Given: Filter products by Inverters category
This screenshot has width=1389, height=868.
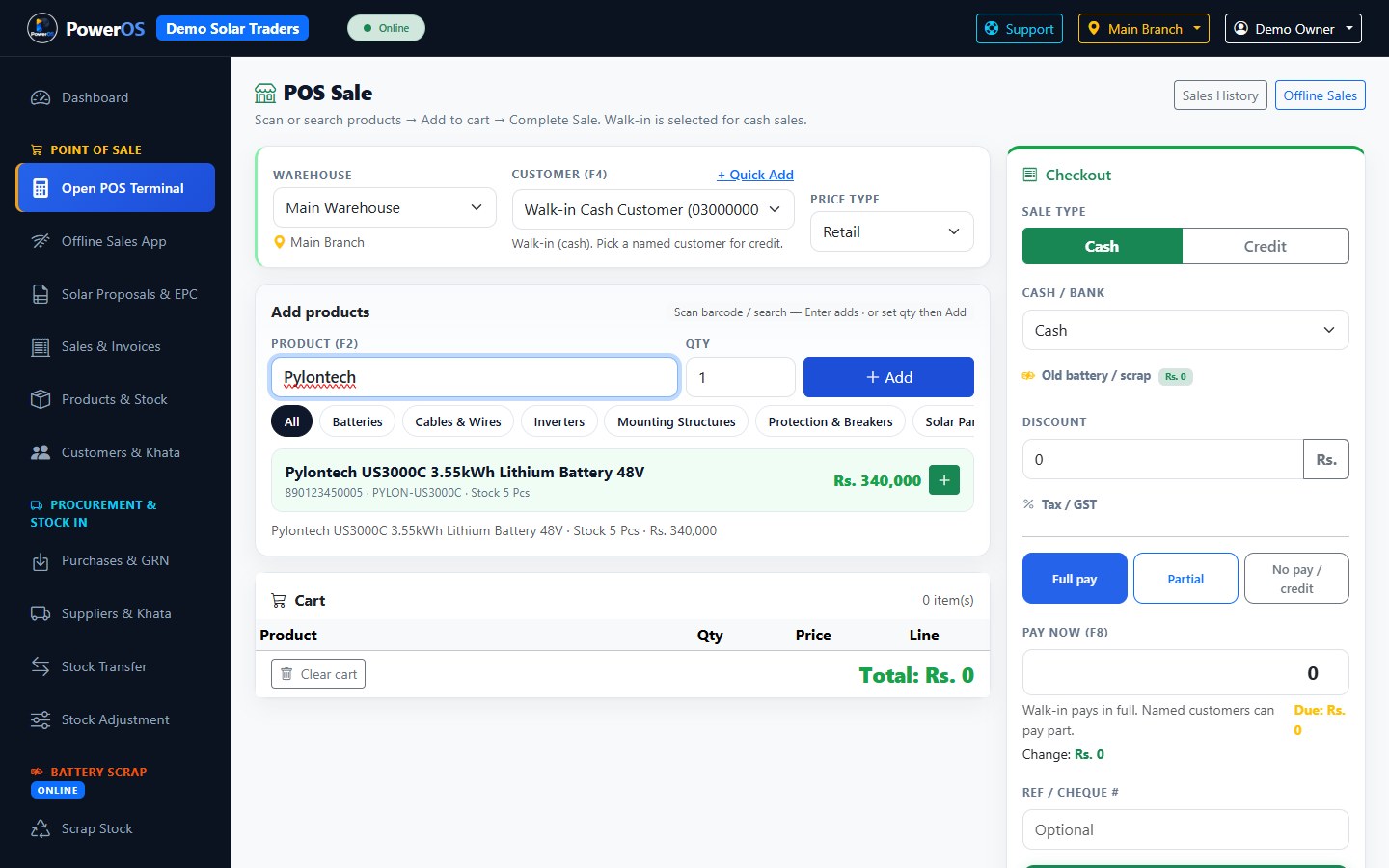Looking at the screenshot, I should 559,421.
